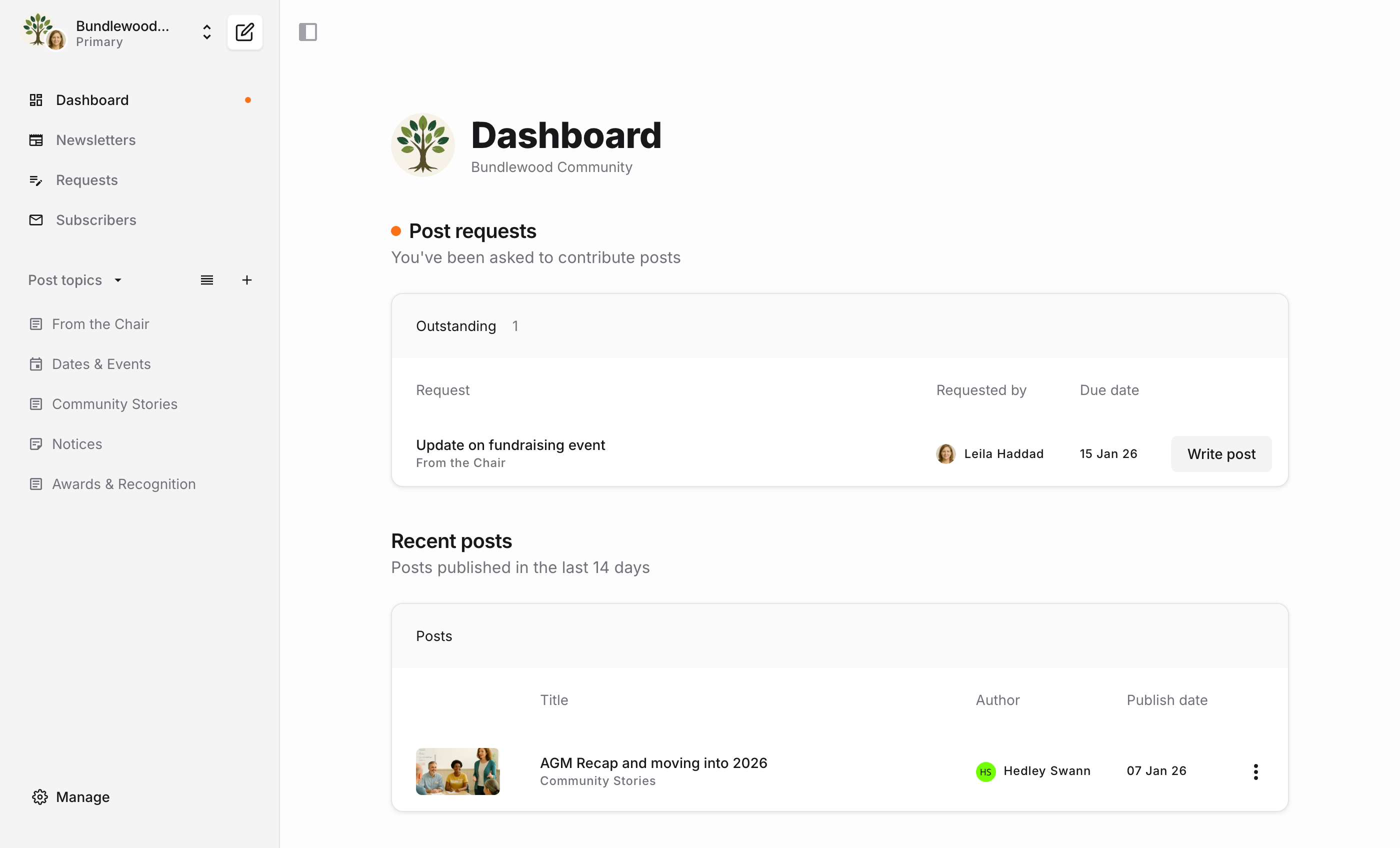Click Leila Haddad's avatar in request row
The image size is (1400, 848).
pos(945,454)
